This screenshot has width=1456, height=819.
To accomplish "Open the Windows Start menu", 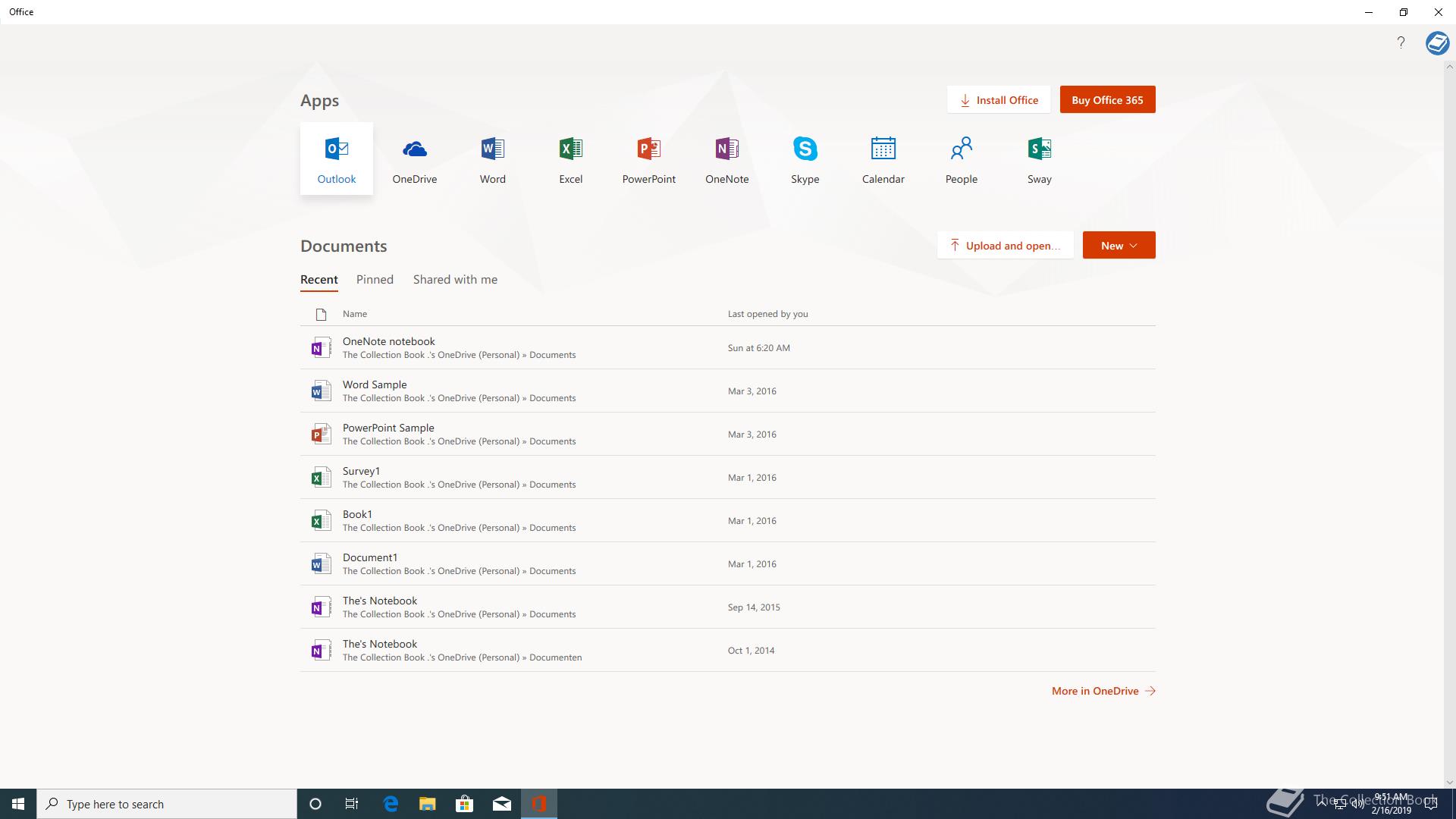I will tap(18, 804).
